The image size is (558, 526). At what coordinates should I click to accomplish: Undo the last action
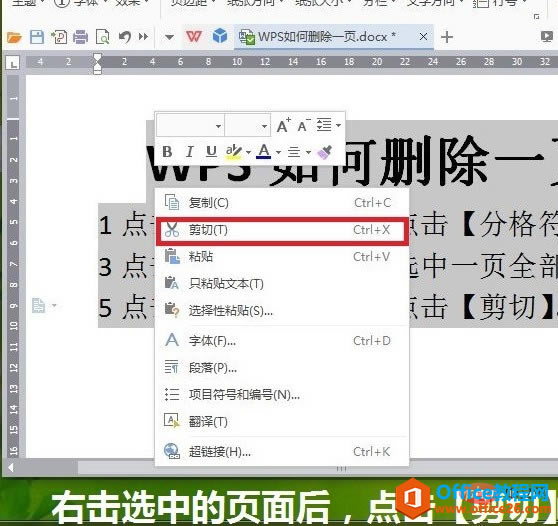pos(125,37)
